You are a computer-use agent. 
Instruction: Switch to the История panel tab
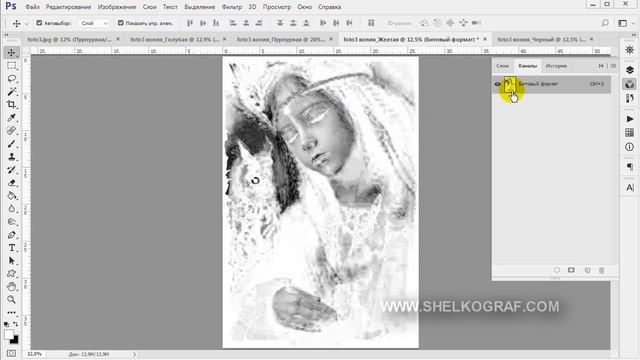tap(556, 66)
